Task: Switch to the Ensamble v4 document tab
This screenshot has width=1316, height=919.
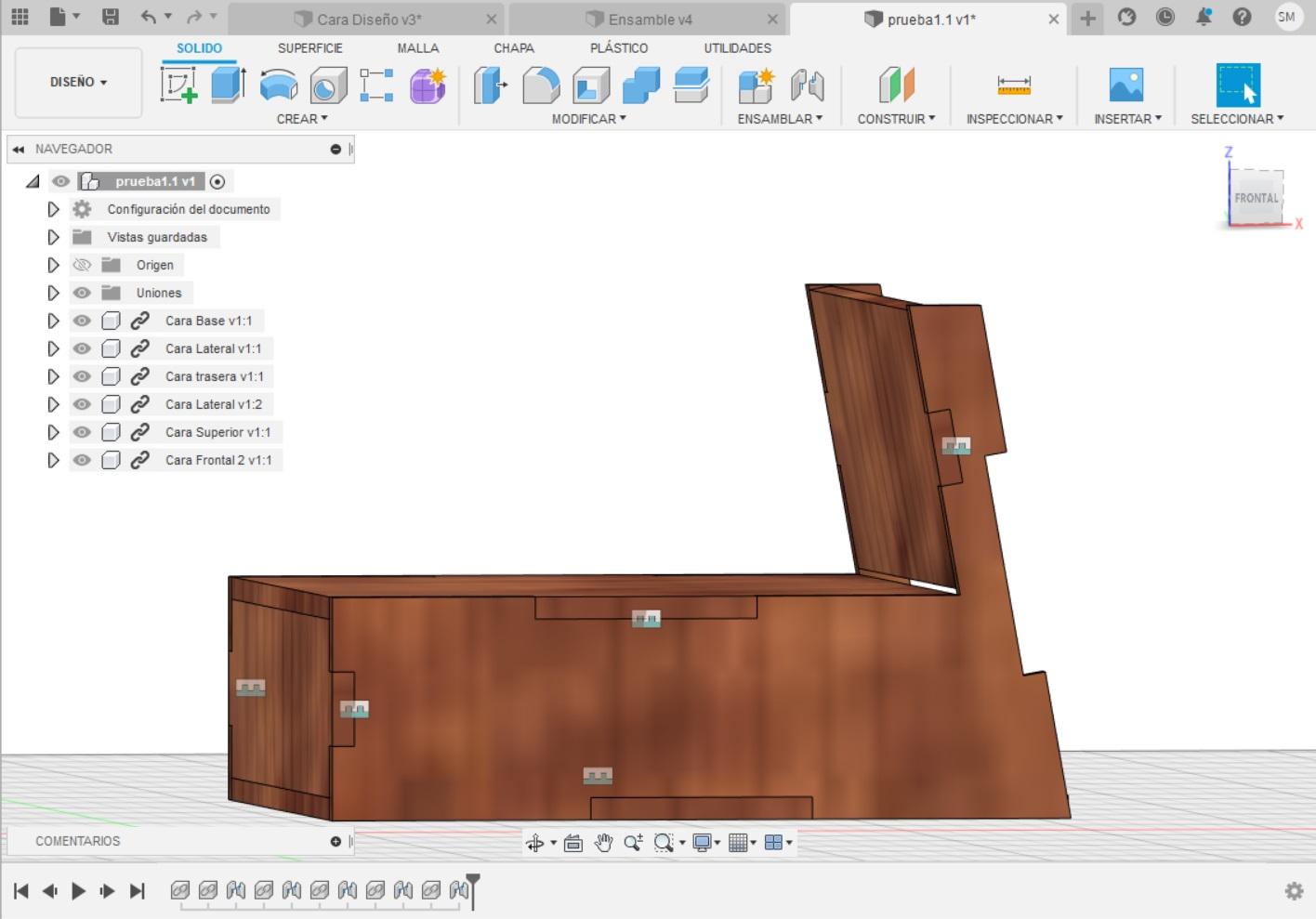Action: 650,20
